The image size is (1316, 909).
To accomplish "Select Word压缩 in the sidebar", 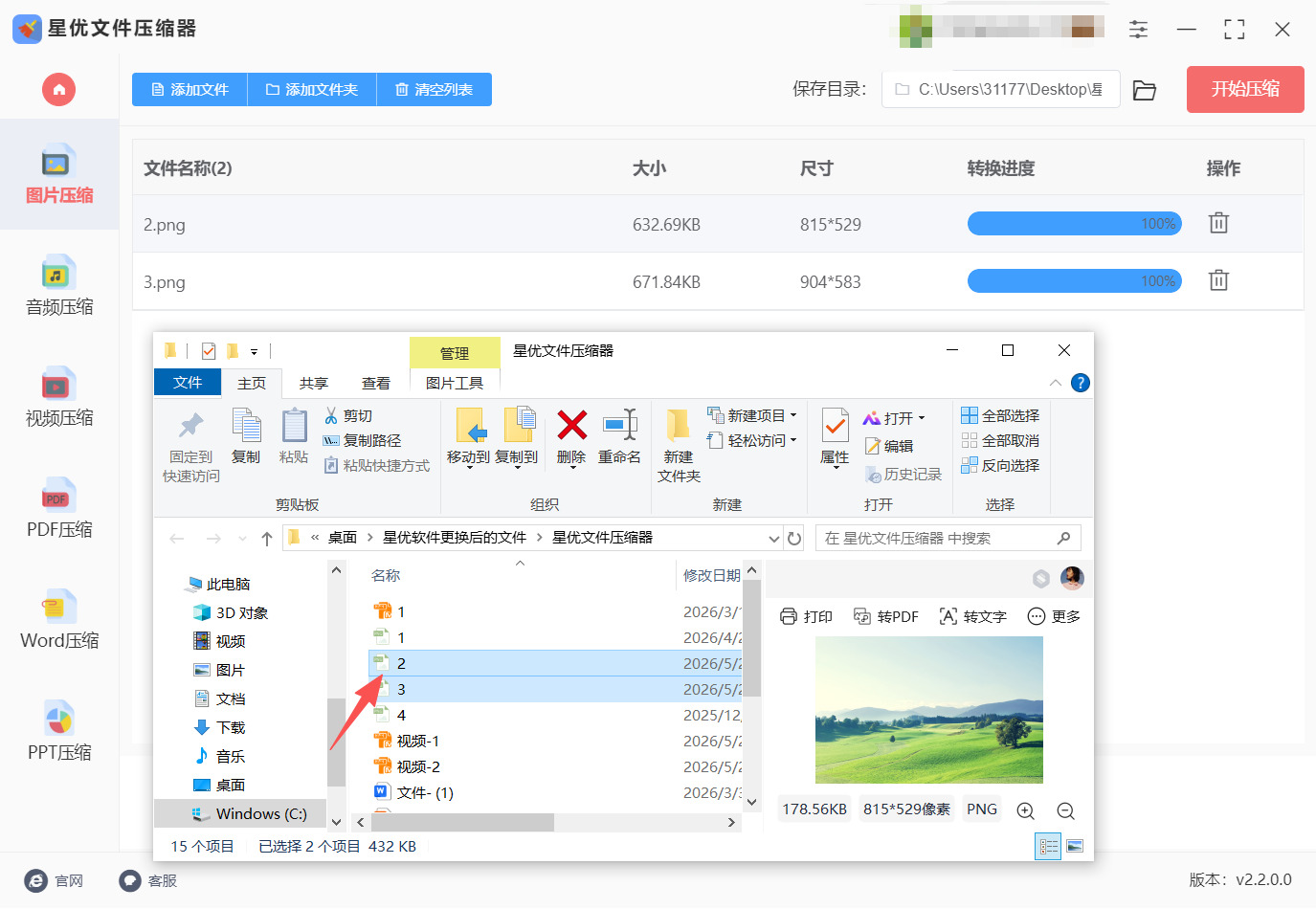I will (x=58, y=620).
